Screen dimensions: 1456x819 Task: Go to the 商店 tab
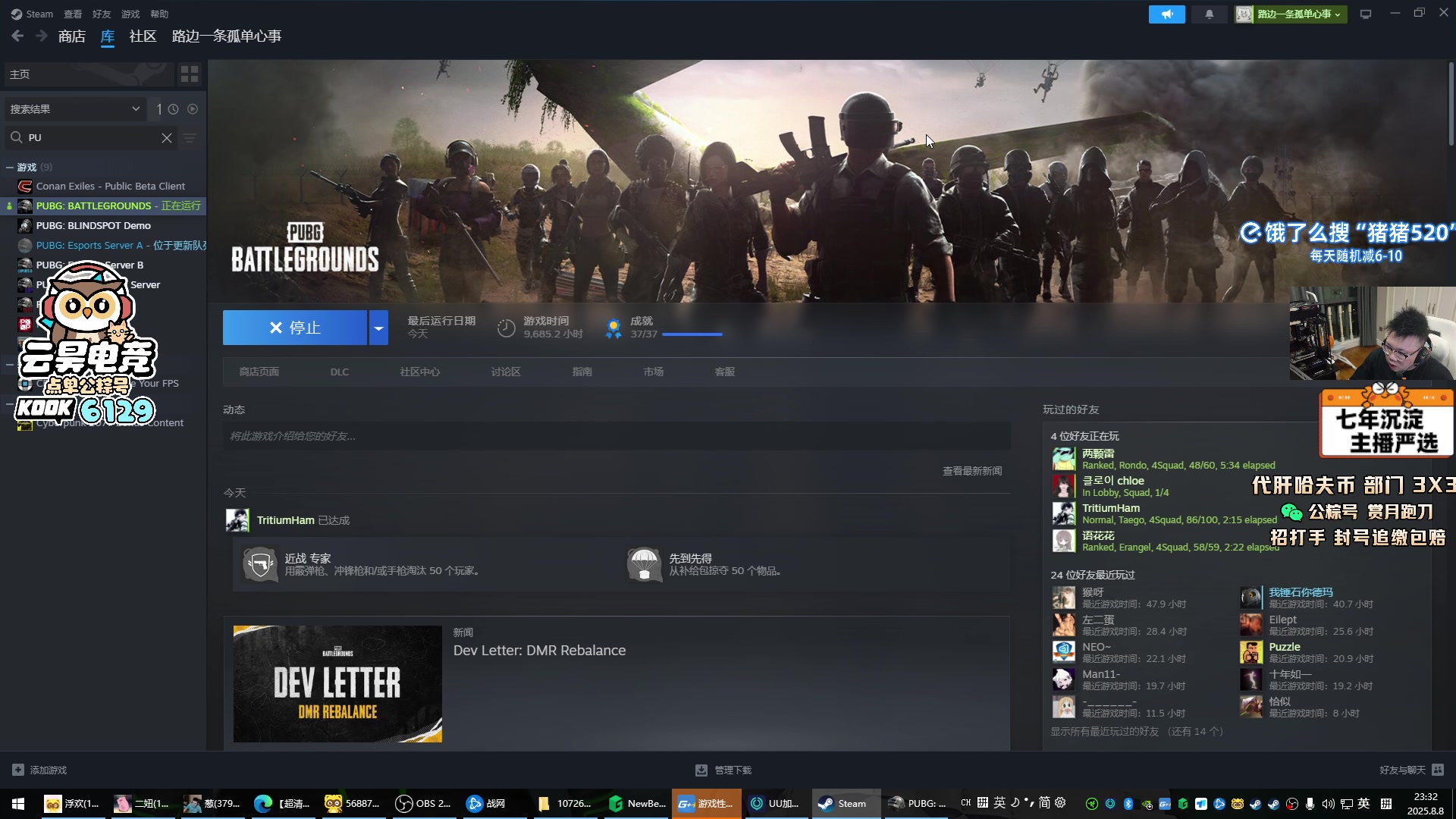72,36
